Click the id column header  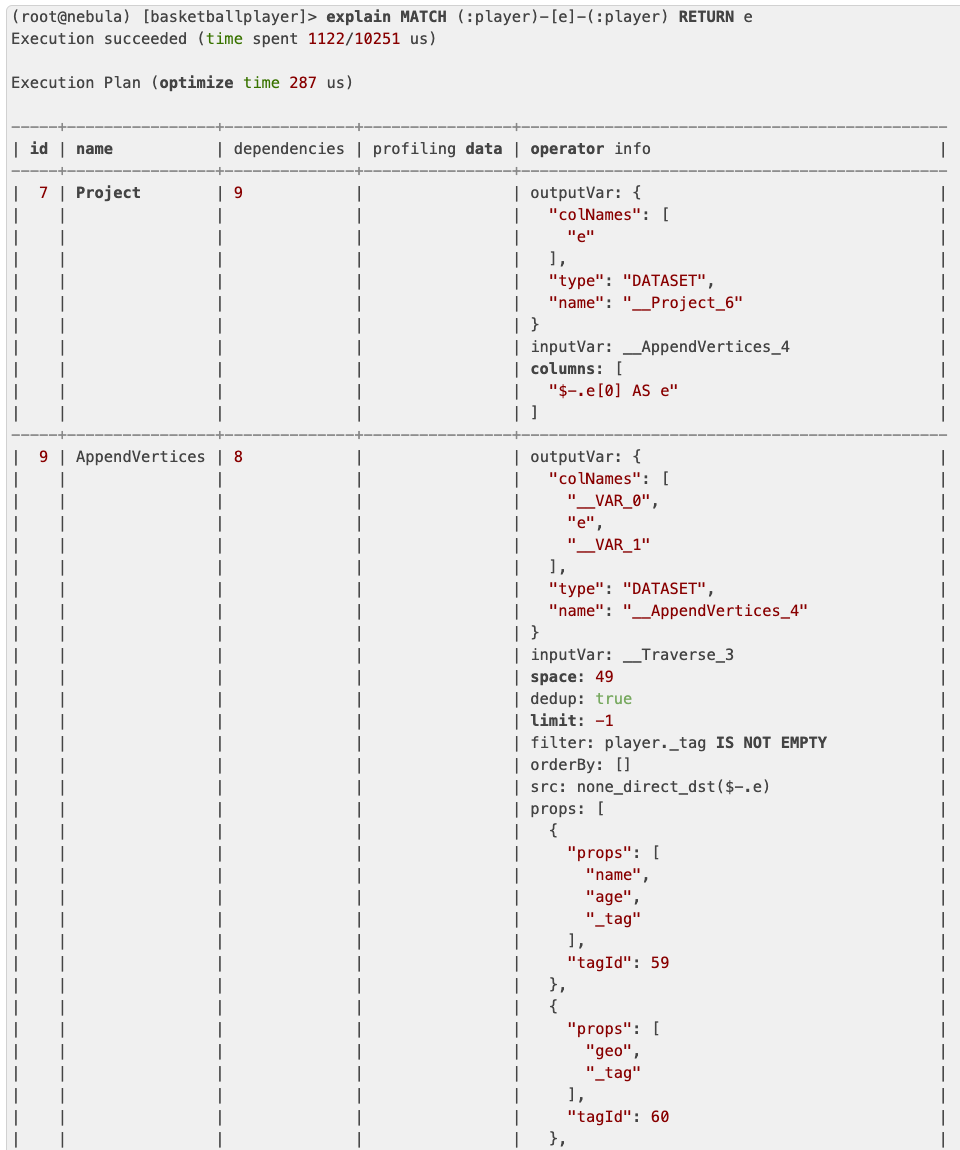[x=39, y=149]
